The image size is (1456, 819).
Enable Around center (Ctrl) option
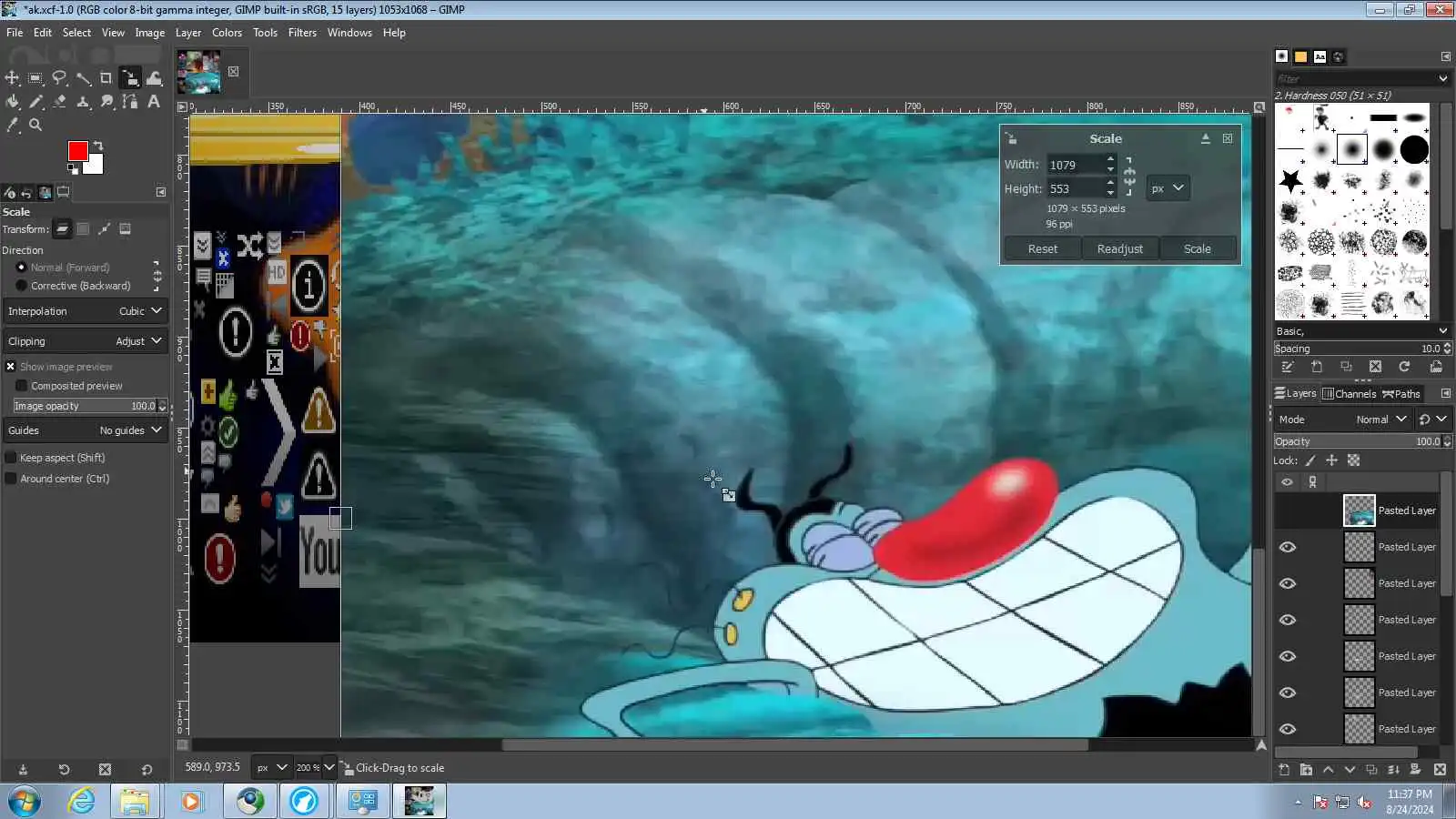point(11,479)
